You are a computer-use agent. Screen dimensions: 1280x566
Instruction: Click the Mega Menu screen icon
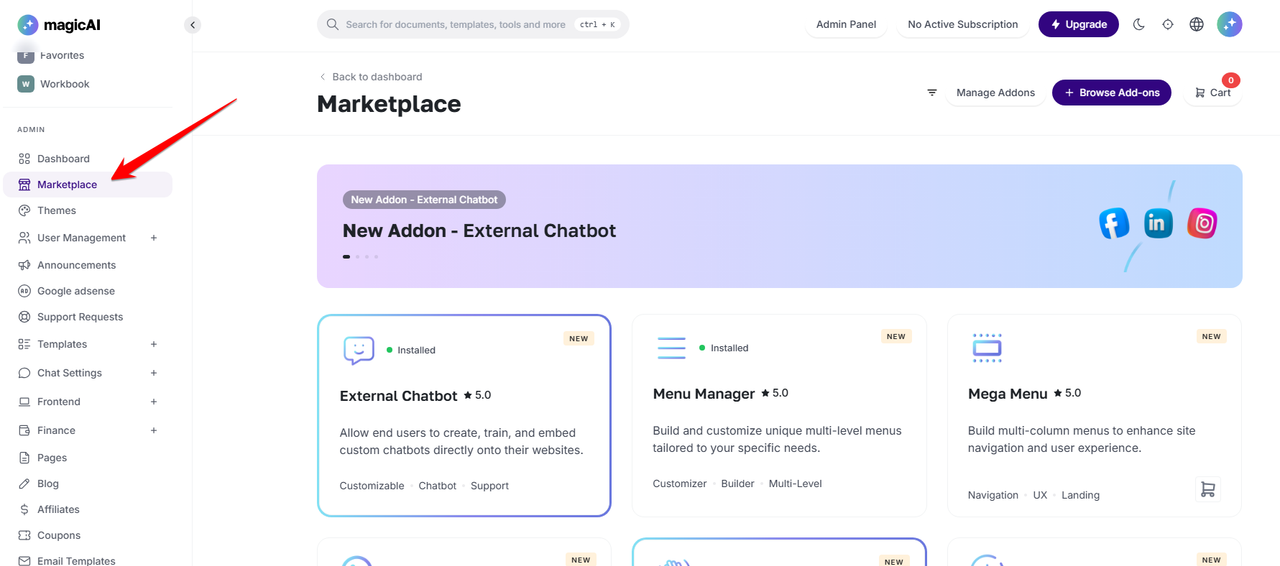pyautogui.click(x=987, y=347)
